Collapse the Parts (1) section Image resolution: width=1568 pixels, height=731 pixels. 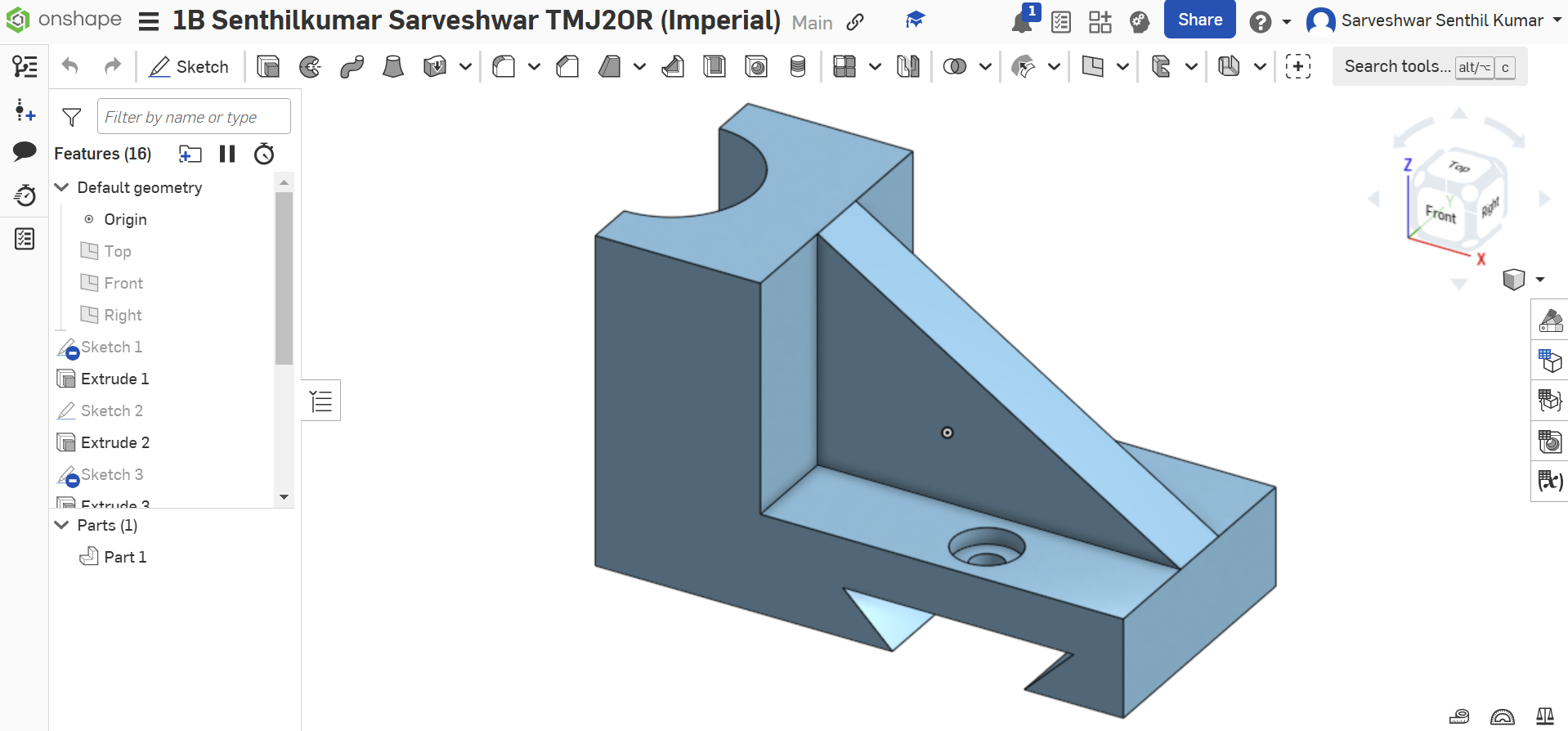[x=61, y=525]
